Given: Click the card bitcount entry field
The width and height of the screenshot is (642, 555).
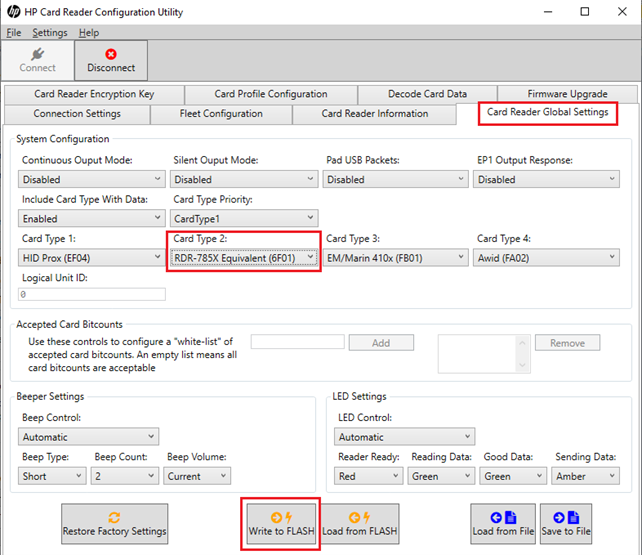Looking at the screenshot, I should (x=298, y=342).
